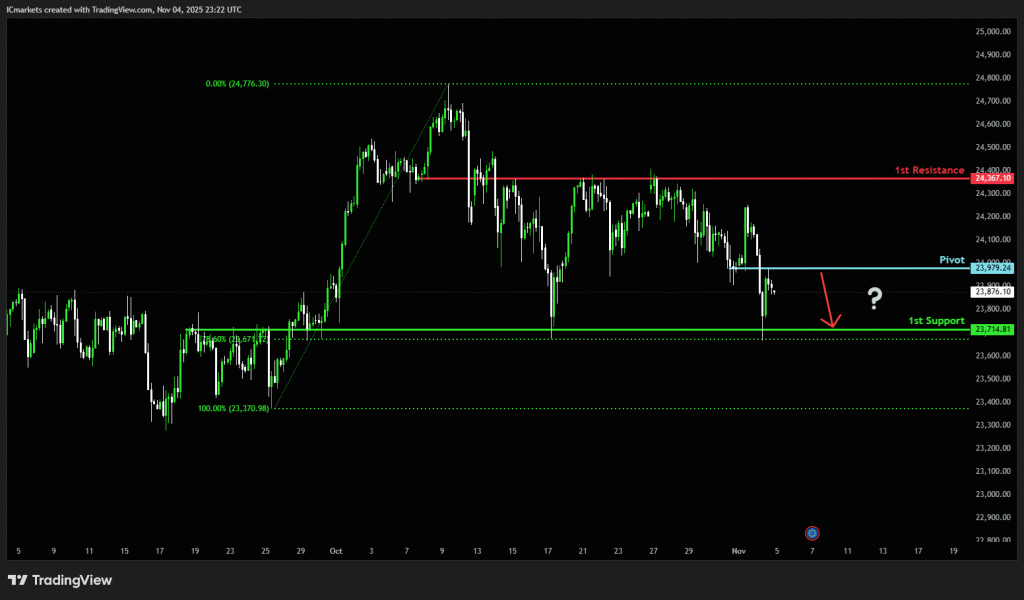Click the small round event marker near Nov 7

(x=812, y=533)
